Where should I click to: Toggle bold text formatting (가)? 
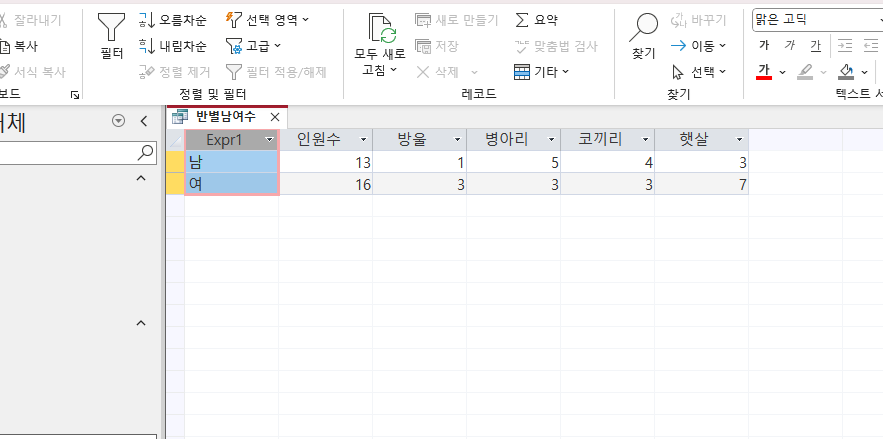coord(764,45)
